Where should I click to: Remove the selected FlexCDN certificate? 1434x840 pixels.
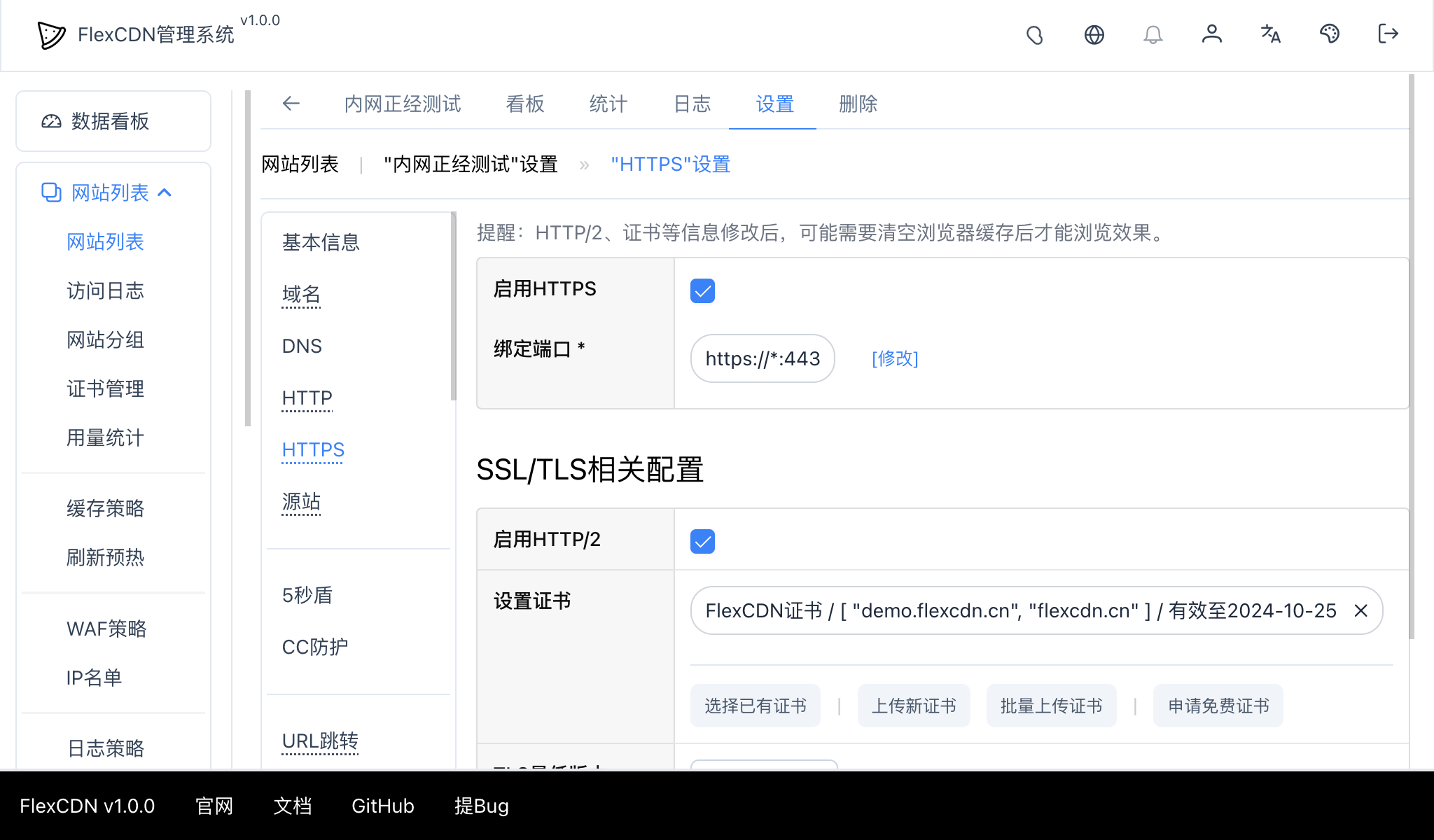pos(1360,610)
